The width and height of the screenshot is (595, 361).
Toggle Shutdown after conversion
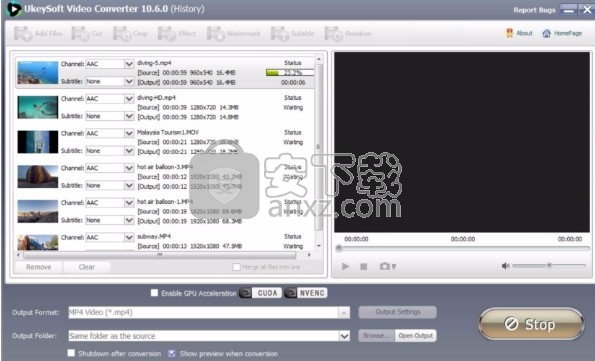coord(71,353)
